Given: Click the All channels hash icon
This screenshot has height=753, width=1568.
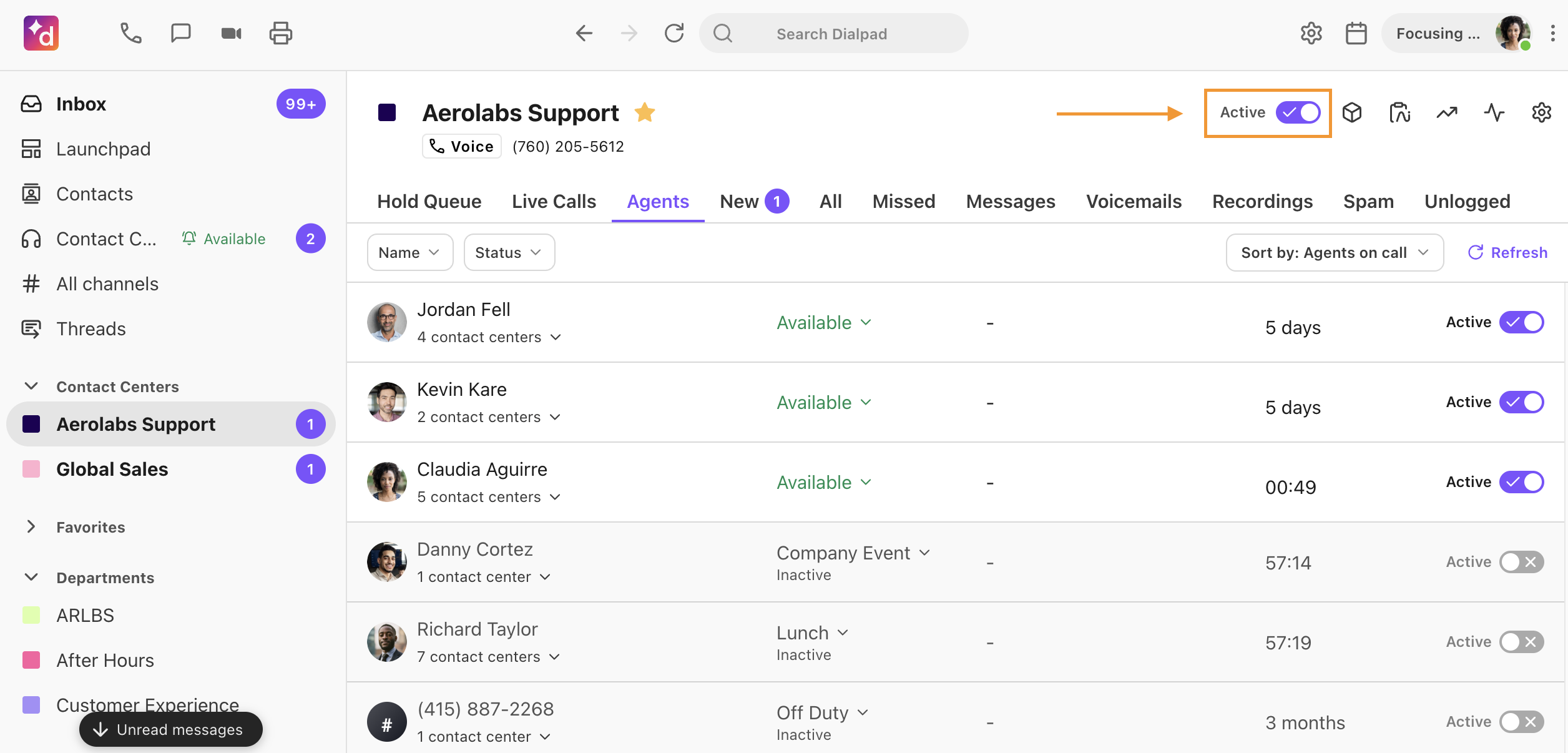Looking at the screenshot, I should click(x=31, y=283).
